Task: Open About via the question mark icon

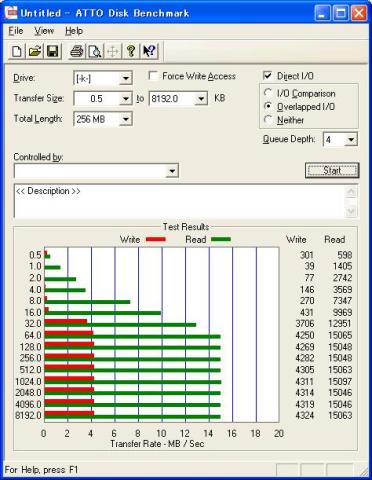Action: tap(131, 51)
